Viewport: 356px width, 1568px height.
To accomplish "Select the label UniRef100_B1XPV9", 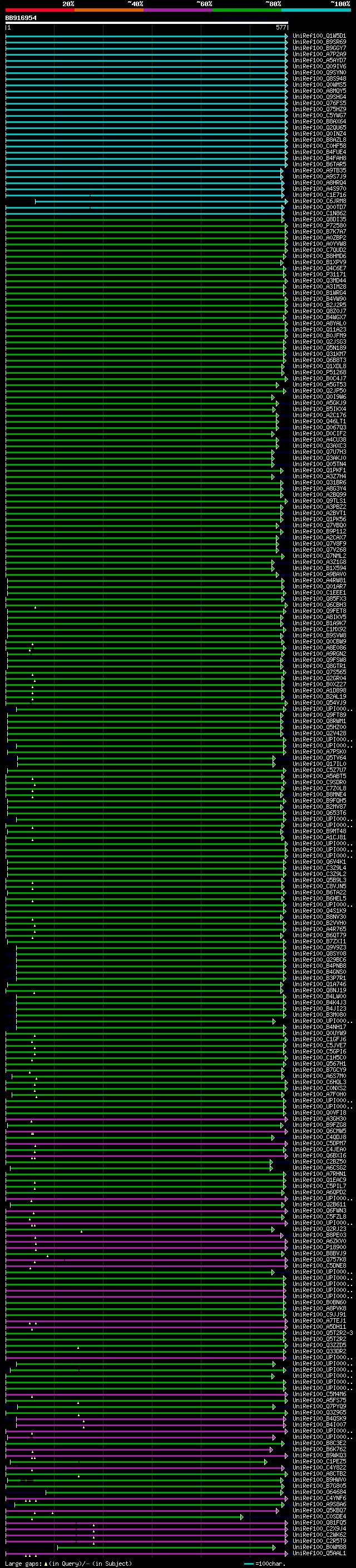I will click(319, 262).
